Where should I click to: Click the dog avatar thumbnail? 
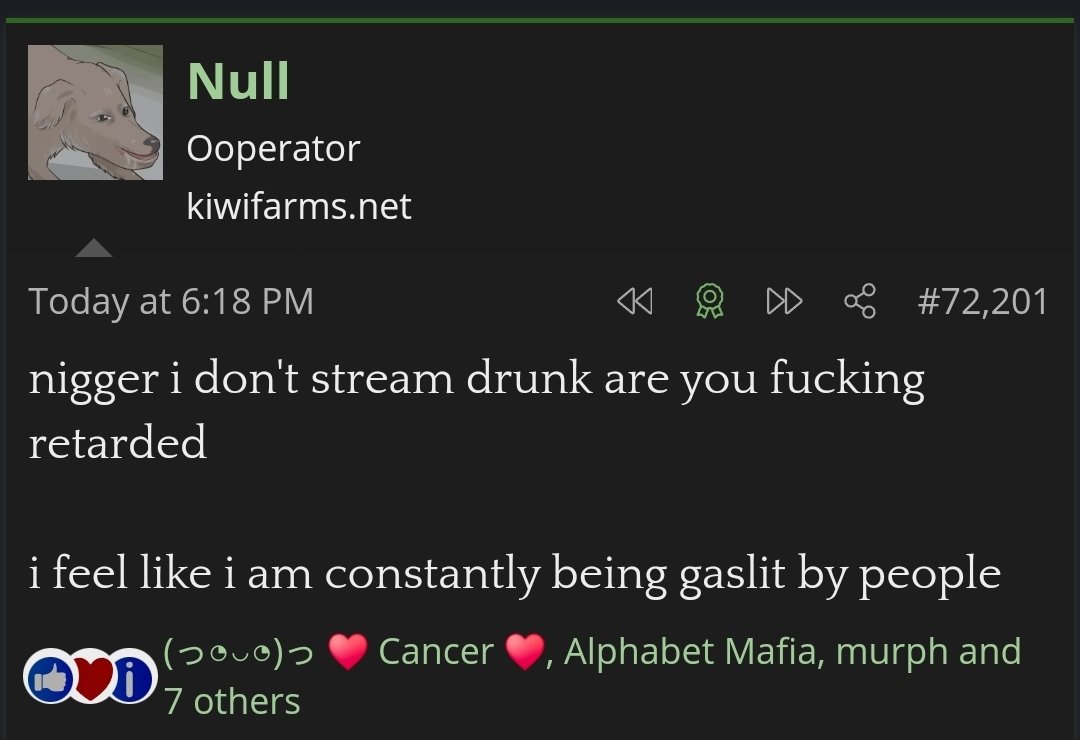coord(95,113)
